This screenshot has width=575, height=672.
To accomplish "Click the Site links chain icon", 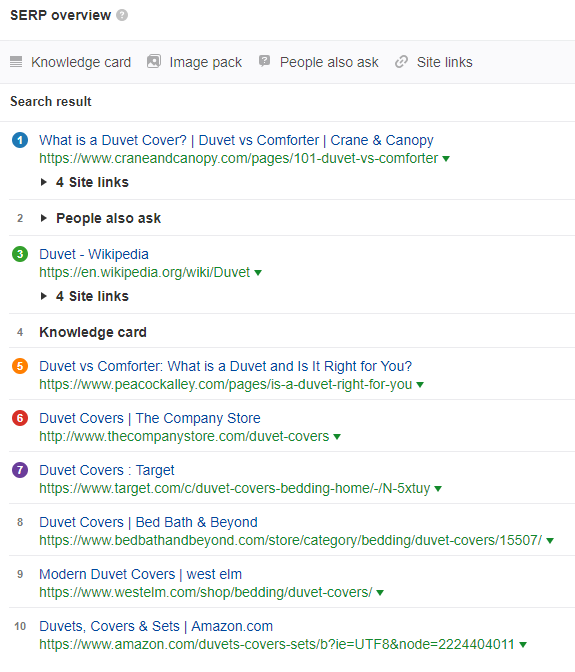I will (401, 62).
